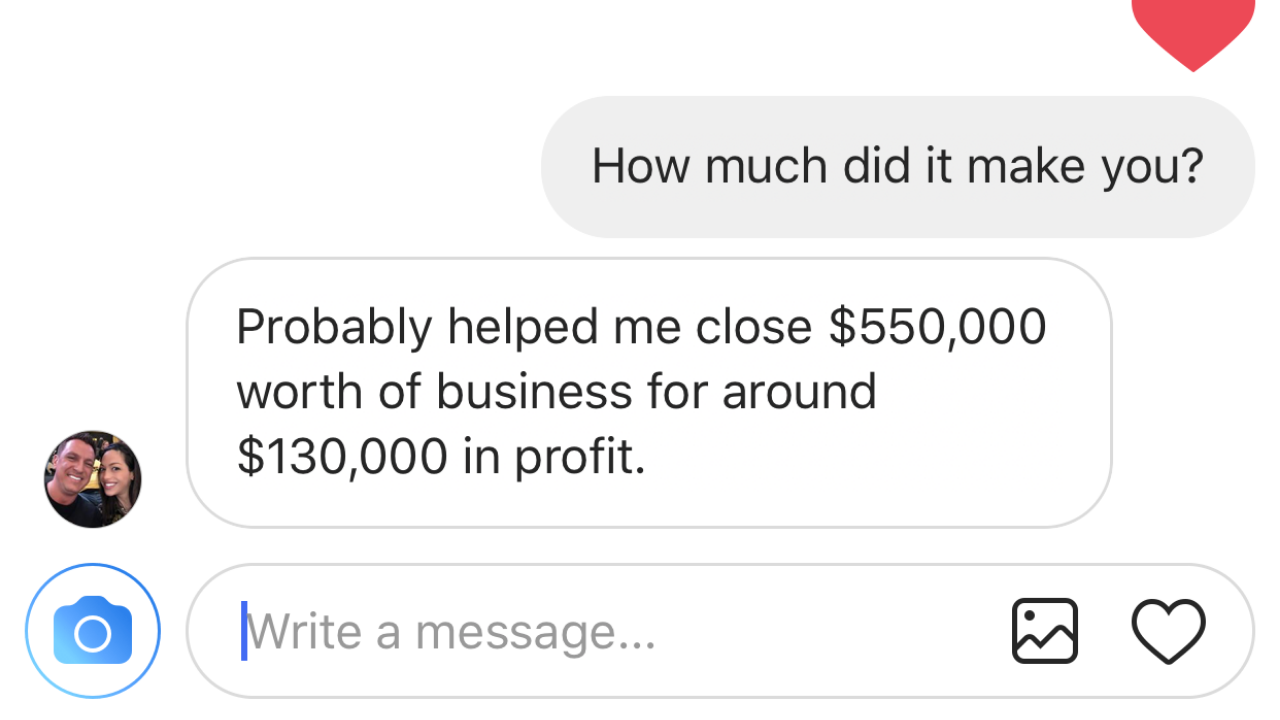Click the word "message..." in the placeholder

(535, 632)
